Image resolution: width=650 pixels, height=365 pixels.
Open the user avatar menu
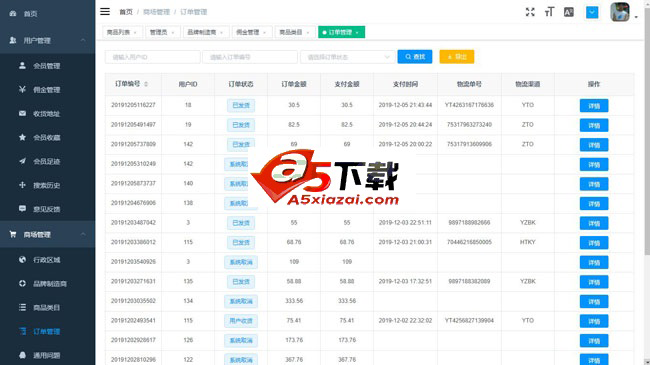coord(620,12)
